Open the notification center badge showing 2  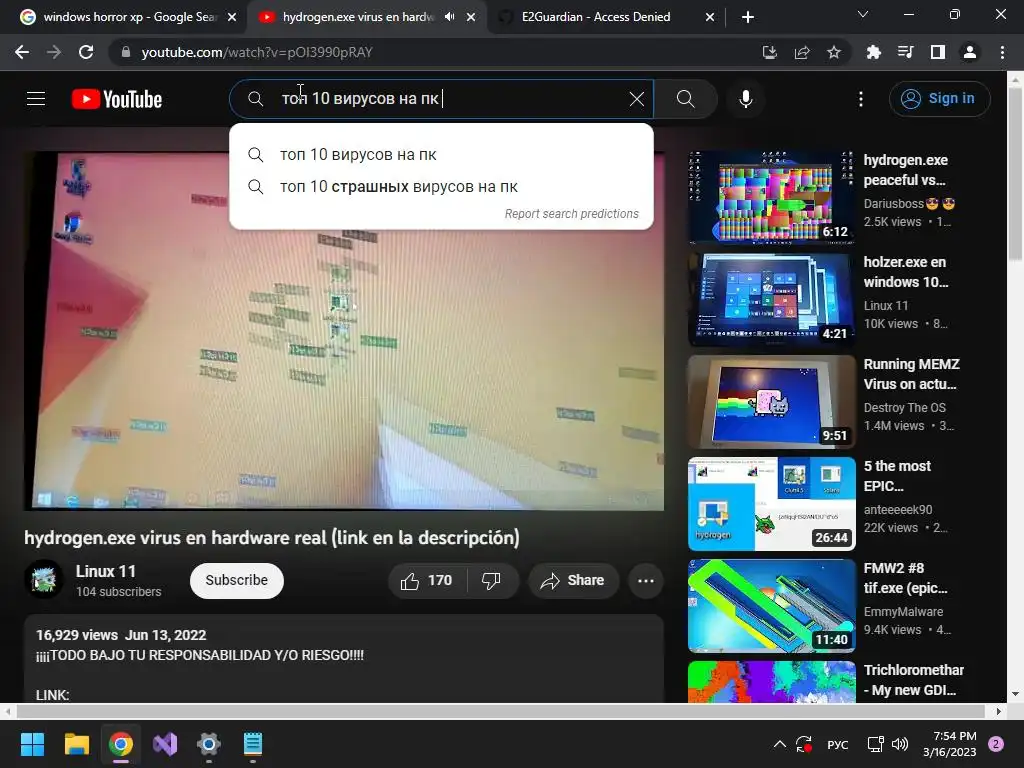pos(996,744)
